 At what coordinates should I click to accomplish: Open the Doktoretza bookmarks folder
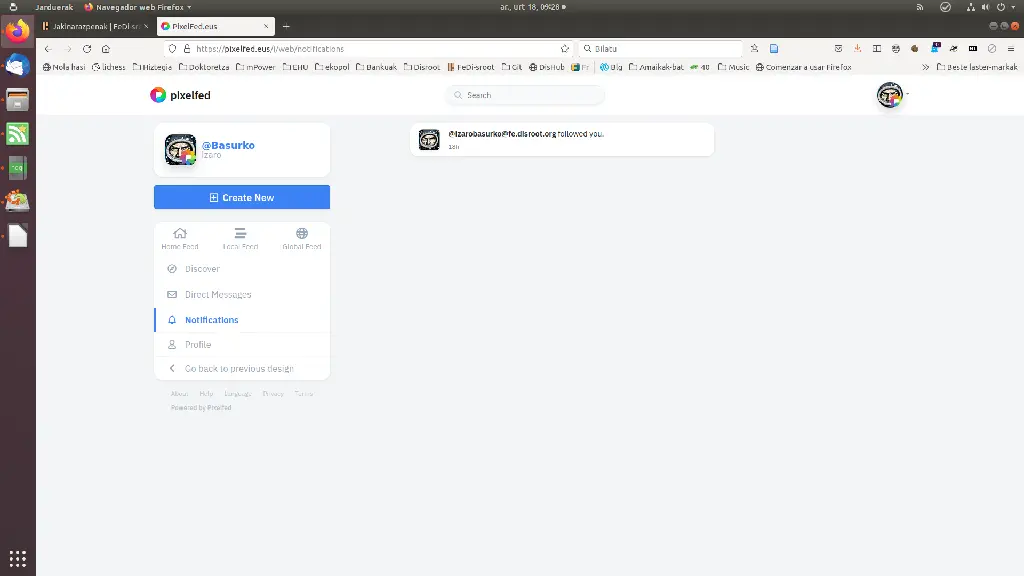tap(204, 67)
